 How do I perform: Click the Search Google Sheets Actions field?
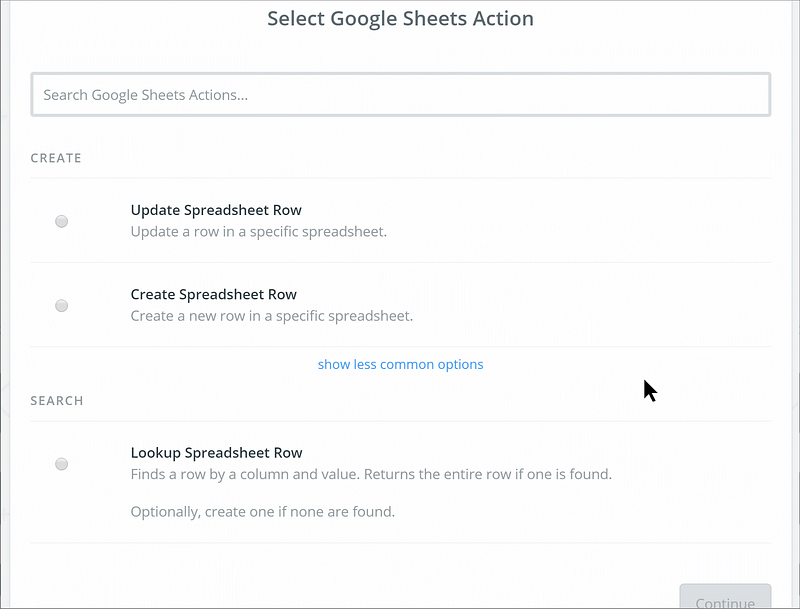click(x=400, y=95)
